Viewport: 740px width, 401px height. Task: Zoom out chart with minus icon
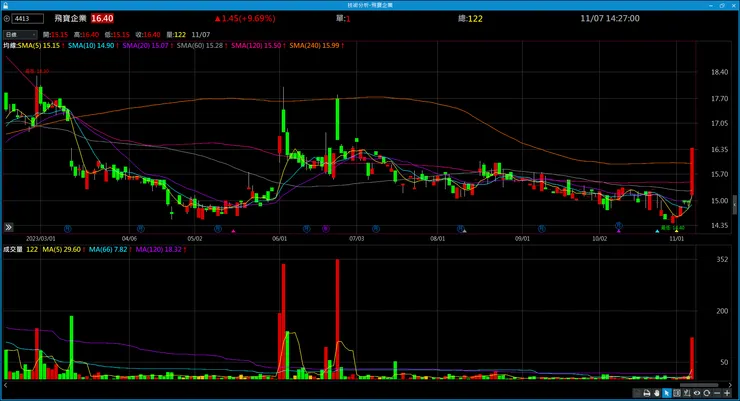point(717,393)
